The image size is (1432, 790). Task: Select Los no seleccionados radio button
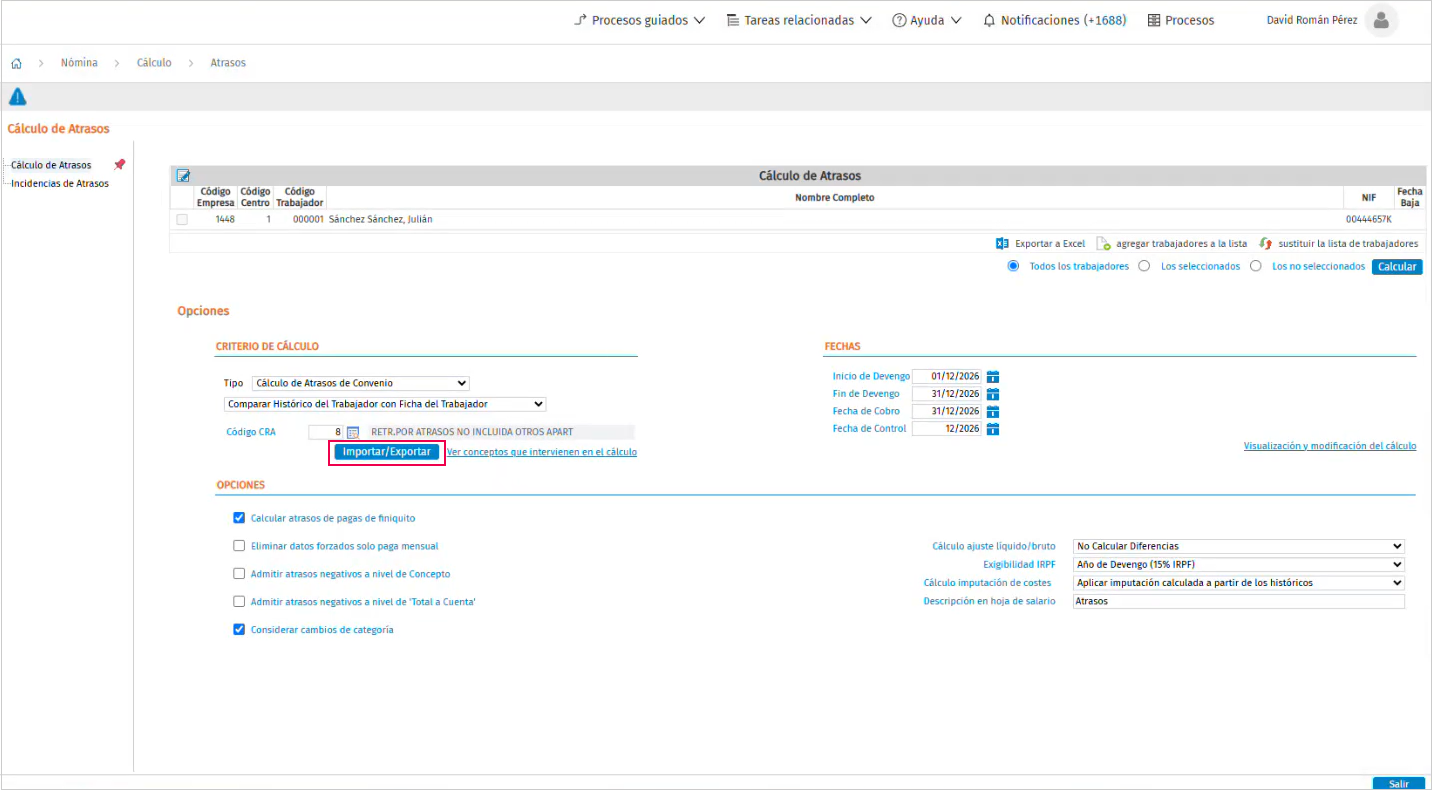pyautogui.click(x=1256, y=266)
